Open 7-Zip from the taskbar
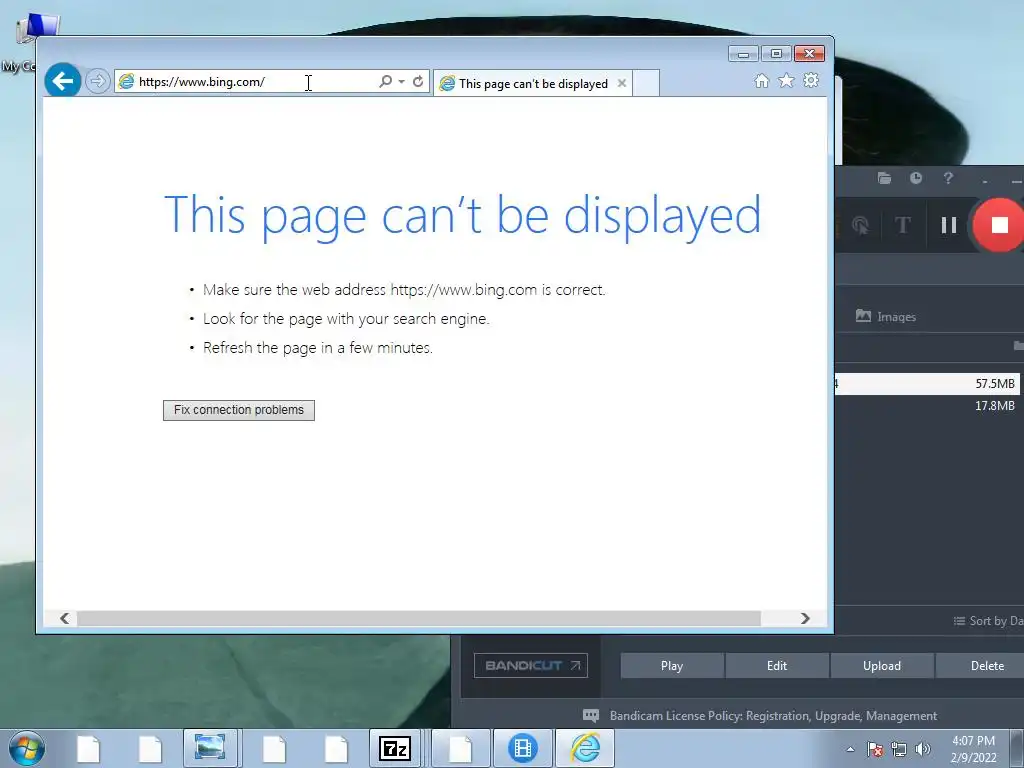This screenshot has width=1024, height=768. click(x=395, y=748)
